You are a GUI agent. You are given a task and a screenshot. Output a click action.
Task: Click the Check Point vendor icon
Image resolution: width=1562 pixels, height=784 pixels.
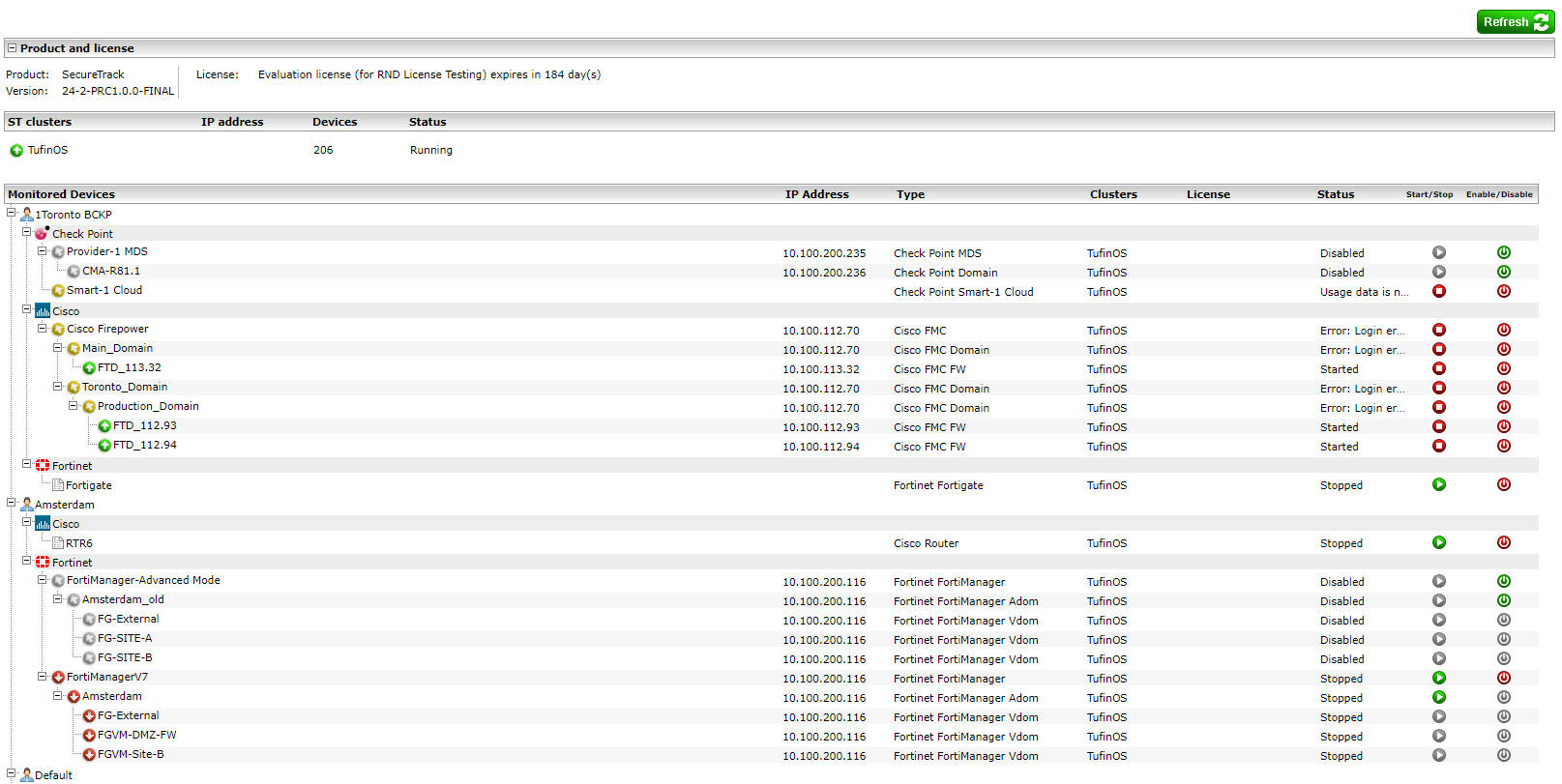click(42, 234)
